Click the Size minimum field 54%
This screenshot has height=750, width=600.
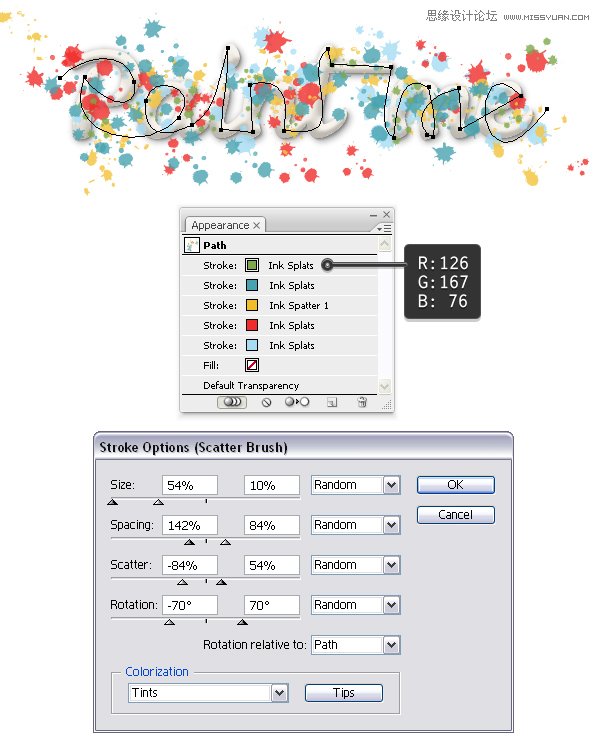(x=189, y=485)
